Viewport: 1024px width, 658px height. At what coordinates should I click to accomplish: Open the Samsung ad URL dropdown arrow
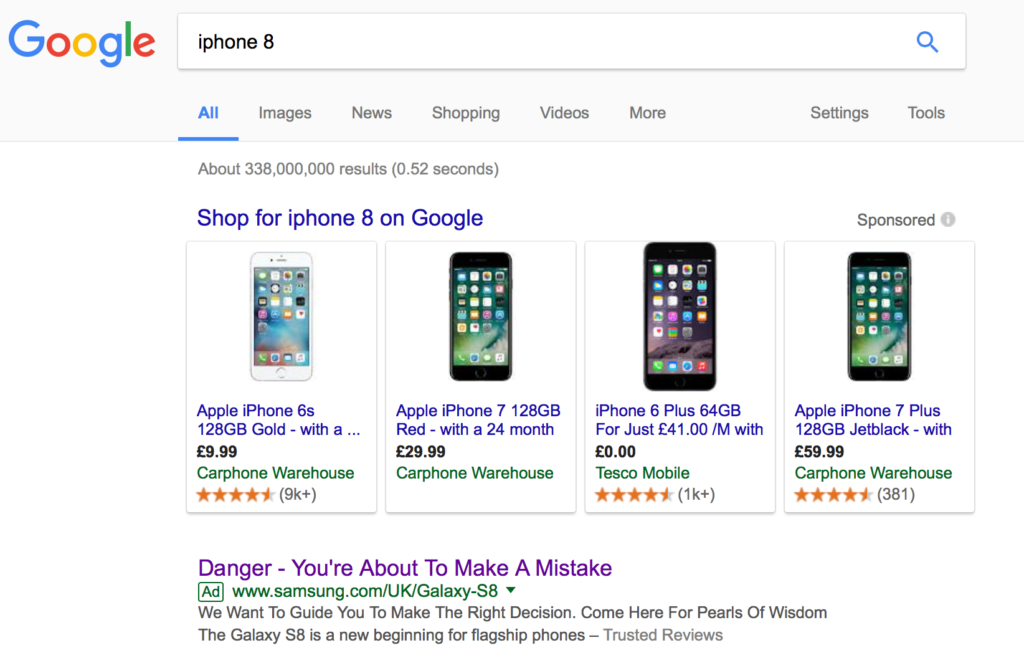point(511,590)
